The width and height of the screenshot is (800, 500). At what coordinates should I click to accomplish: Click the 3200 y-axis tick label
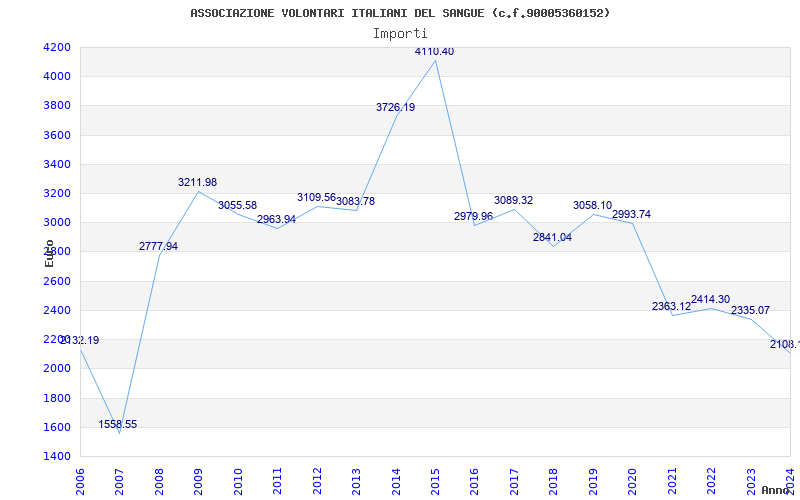coord(58,193)
